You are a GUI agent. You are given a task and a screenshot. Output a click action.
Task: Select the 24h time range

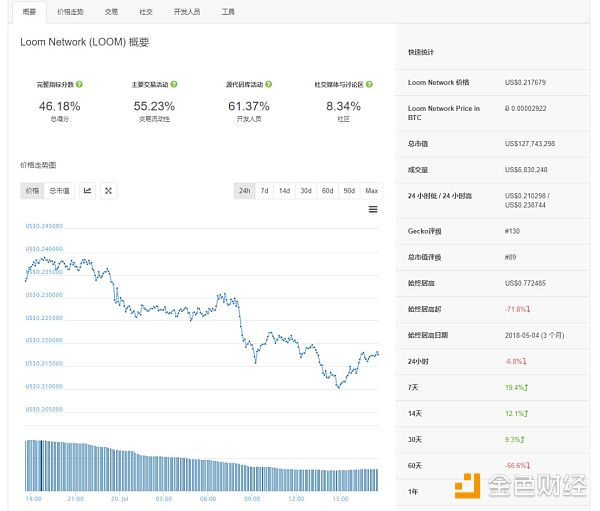[245, 191]
